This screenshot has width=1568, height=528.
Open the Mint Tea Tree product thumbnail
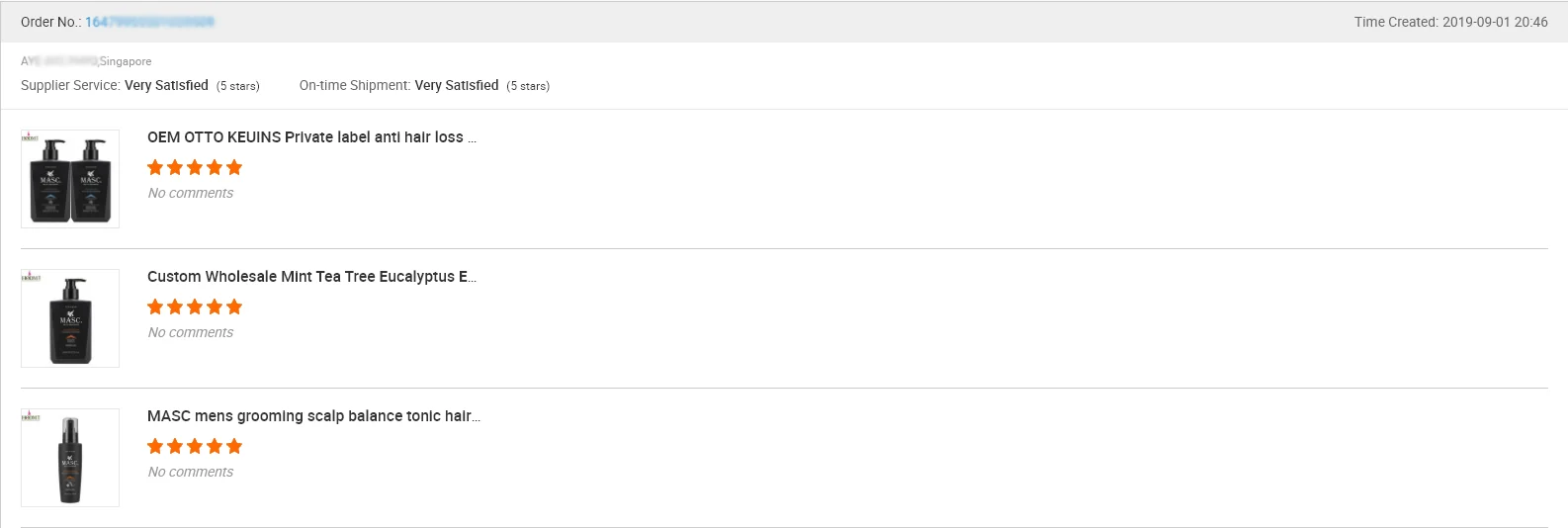click(x=70, y=318)
